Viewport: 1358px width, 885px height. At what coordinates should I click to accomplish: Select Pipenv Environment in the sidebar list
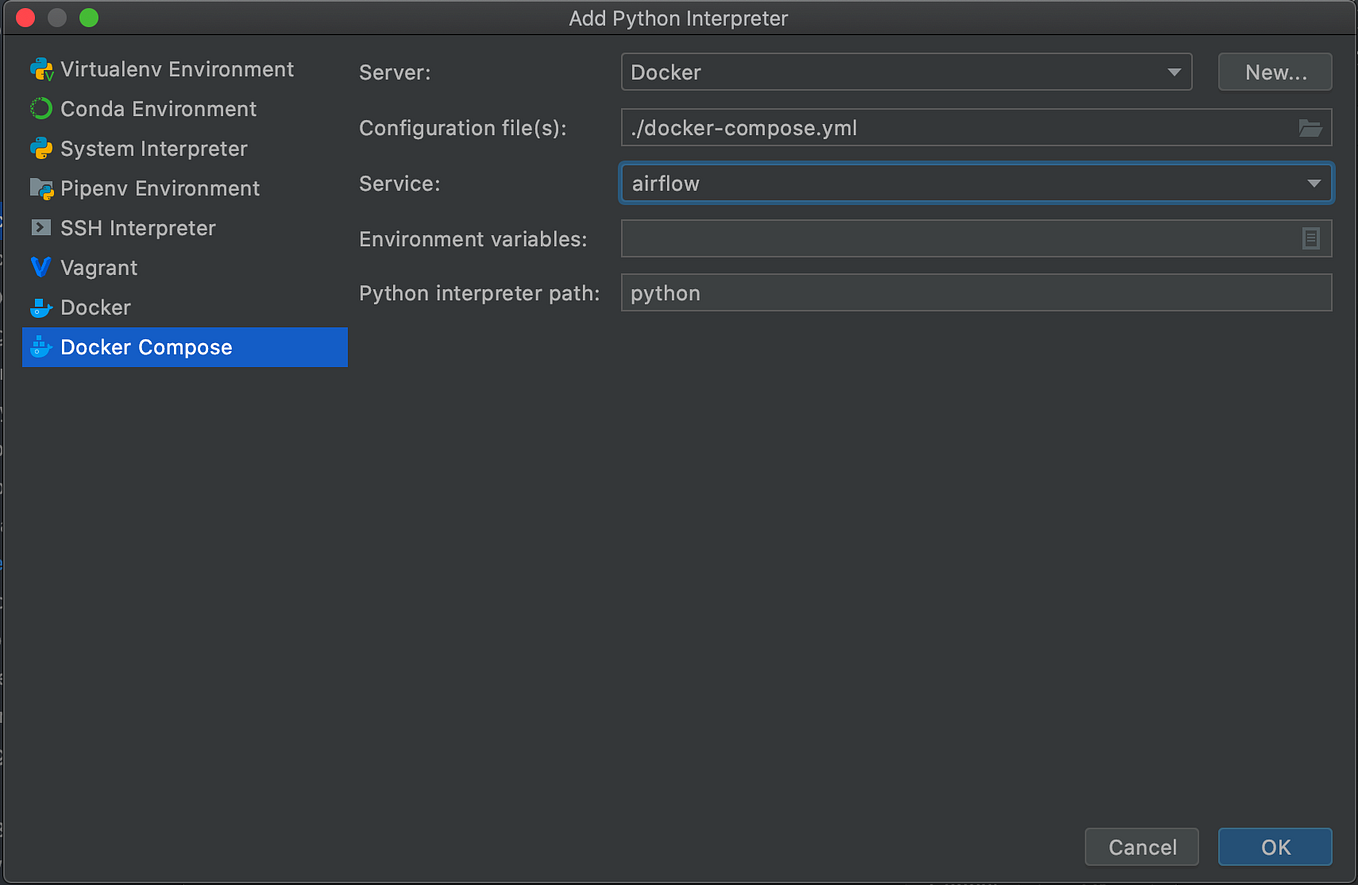pos(160,188)
